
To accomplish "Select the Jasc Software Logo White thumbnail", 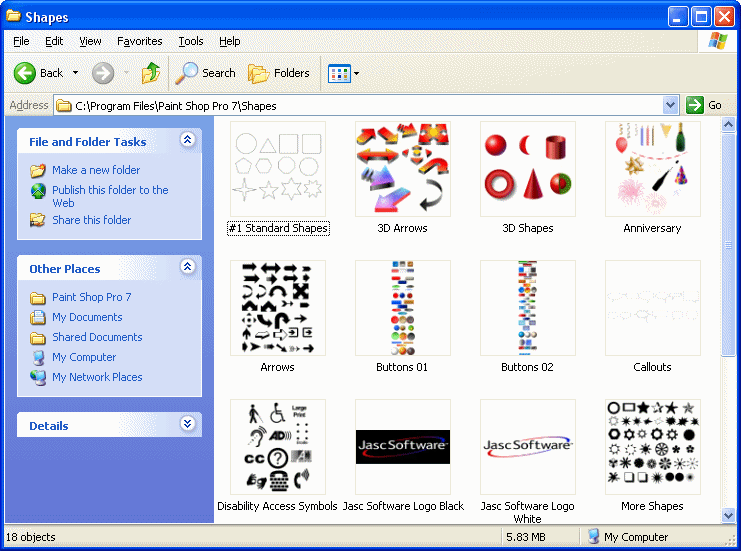I will tap(528, 447).
